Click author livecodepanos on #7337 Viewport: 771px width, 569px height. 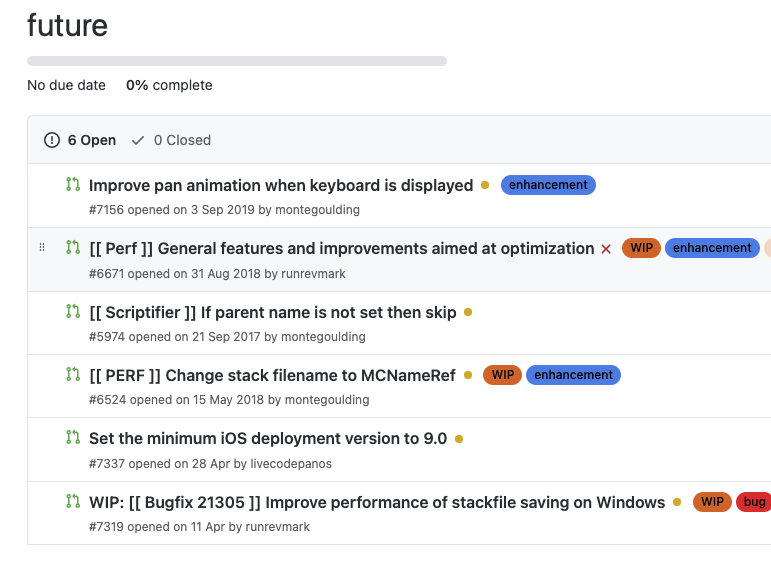(283, 463)
